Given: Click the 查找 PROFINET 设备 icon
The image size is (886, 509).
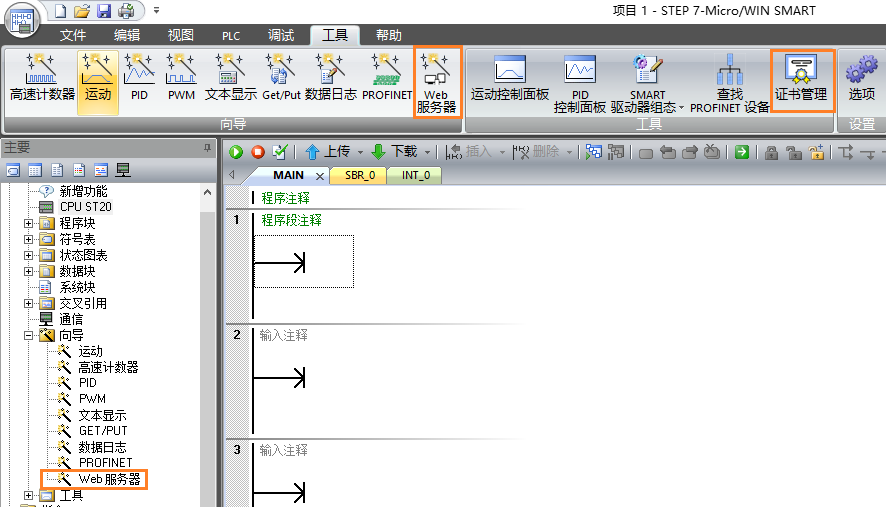Looking at the screenshot, I should click(x=729, y=82).
